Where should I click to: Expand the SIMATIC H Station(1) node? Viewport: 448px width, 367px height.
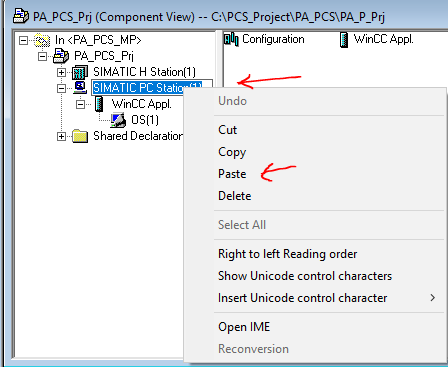coord(61,72)
